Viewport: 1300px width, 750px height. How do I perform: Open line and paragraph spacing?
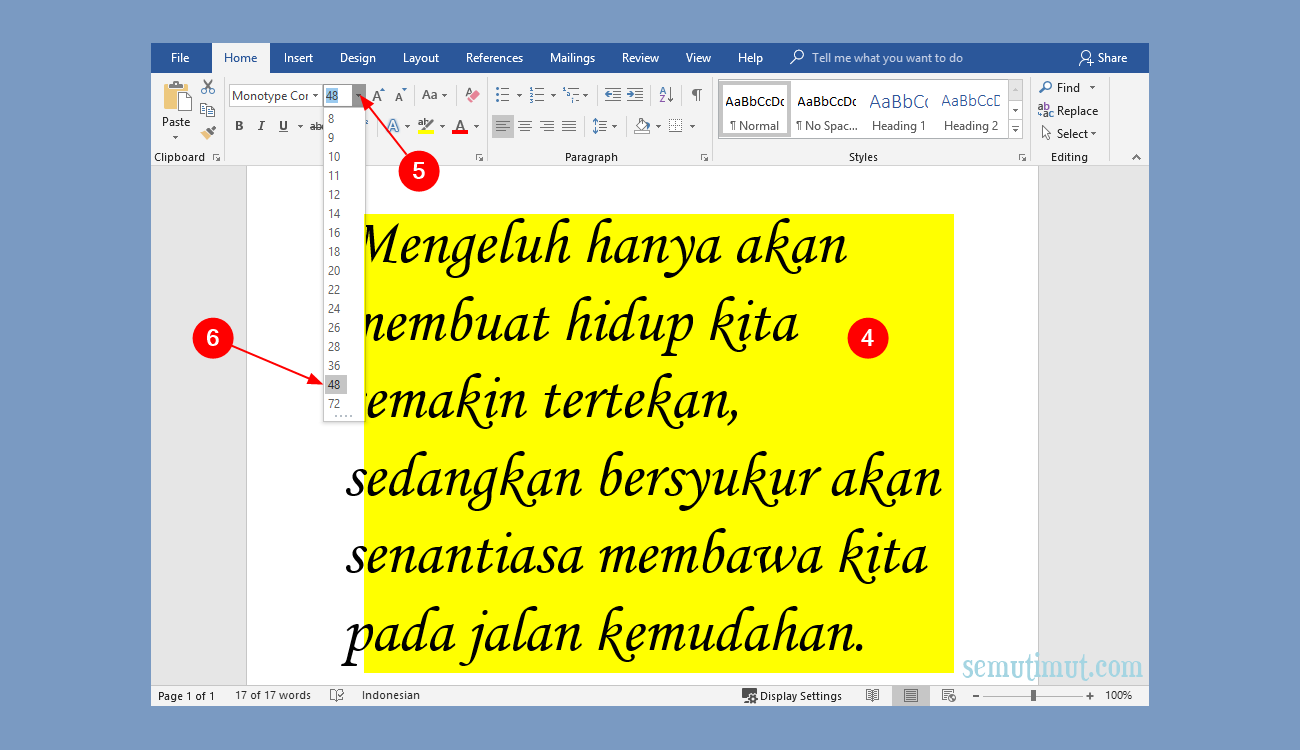[599, 126]
